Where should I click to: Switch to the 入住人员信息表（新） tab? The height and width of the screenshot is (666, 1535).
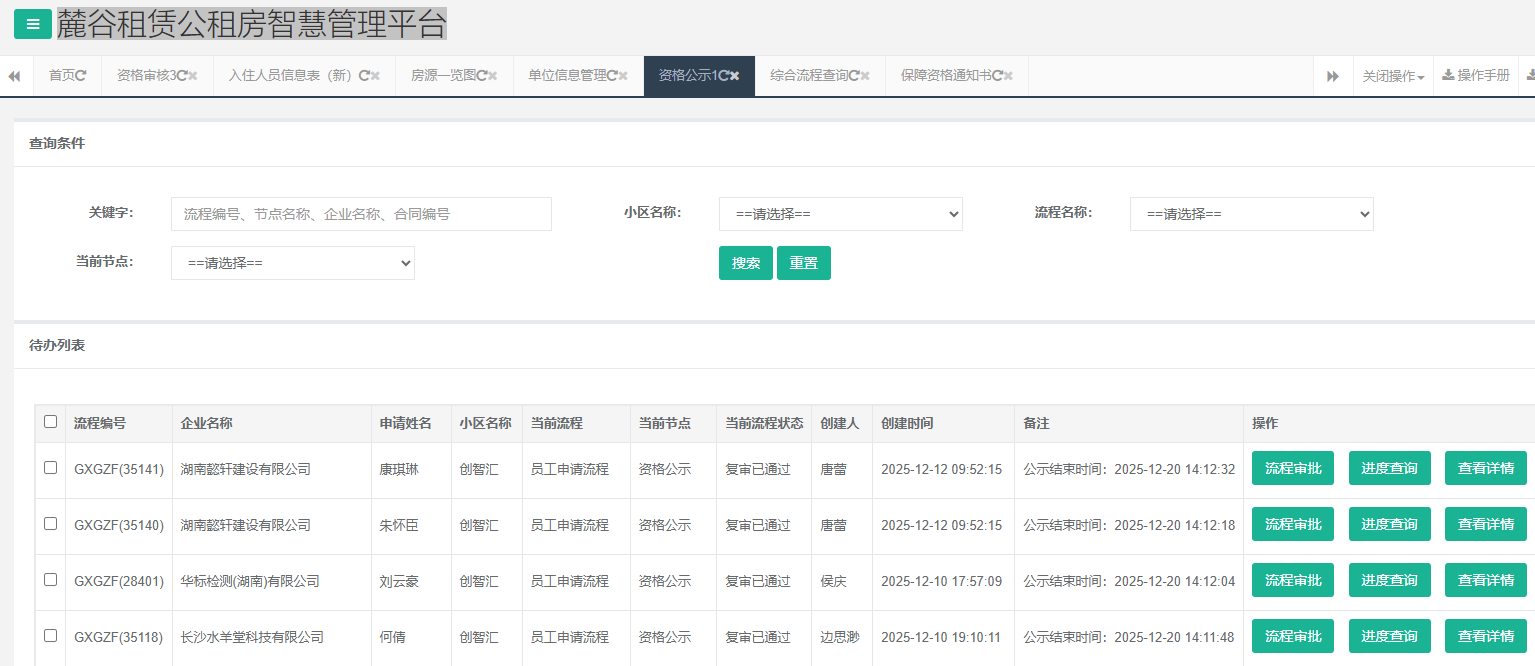(x=292, y=76)
